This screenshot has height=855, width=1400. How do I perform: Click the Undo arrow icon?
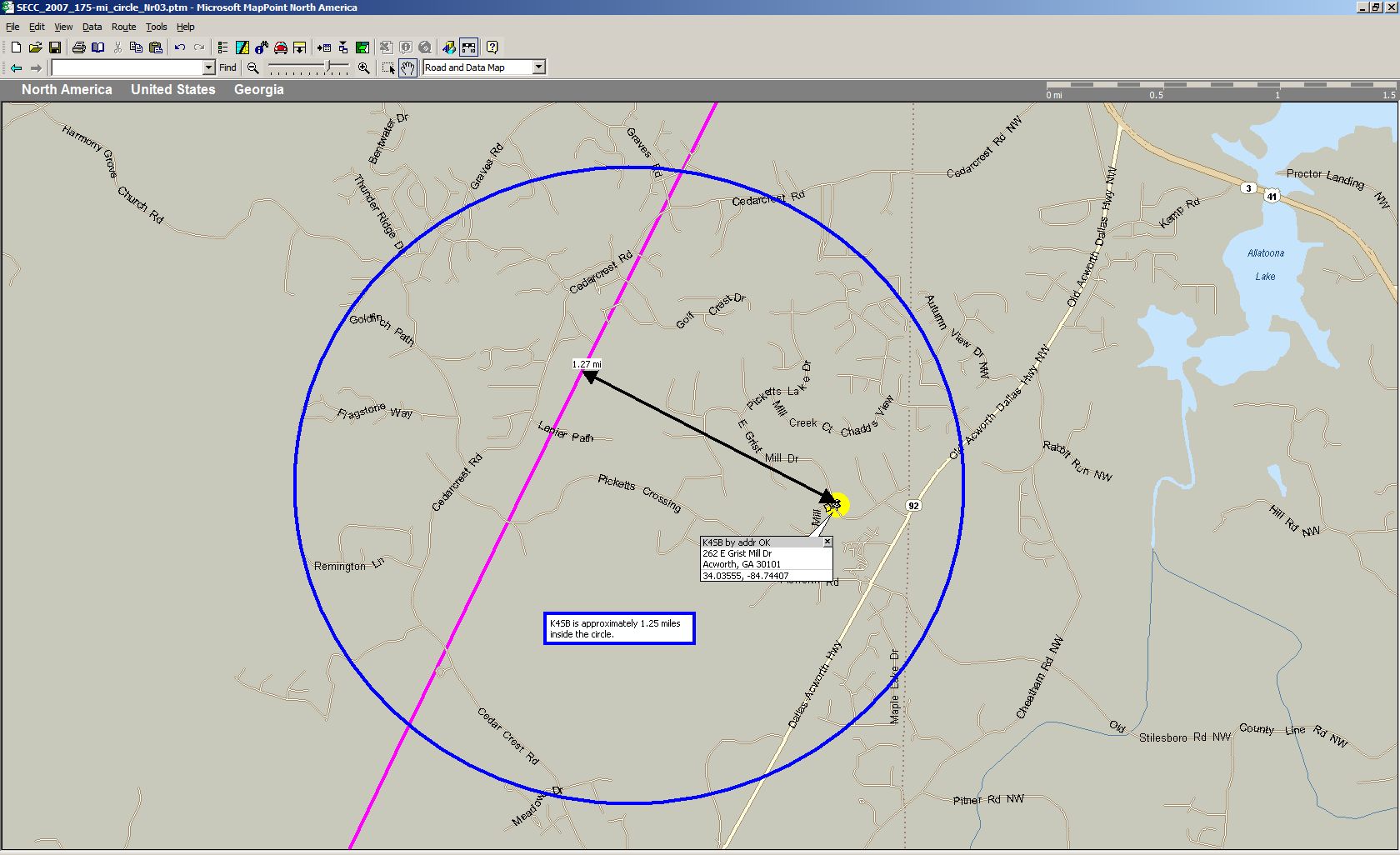(179, 47)
